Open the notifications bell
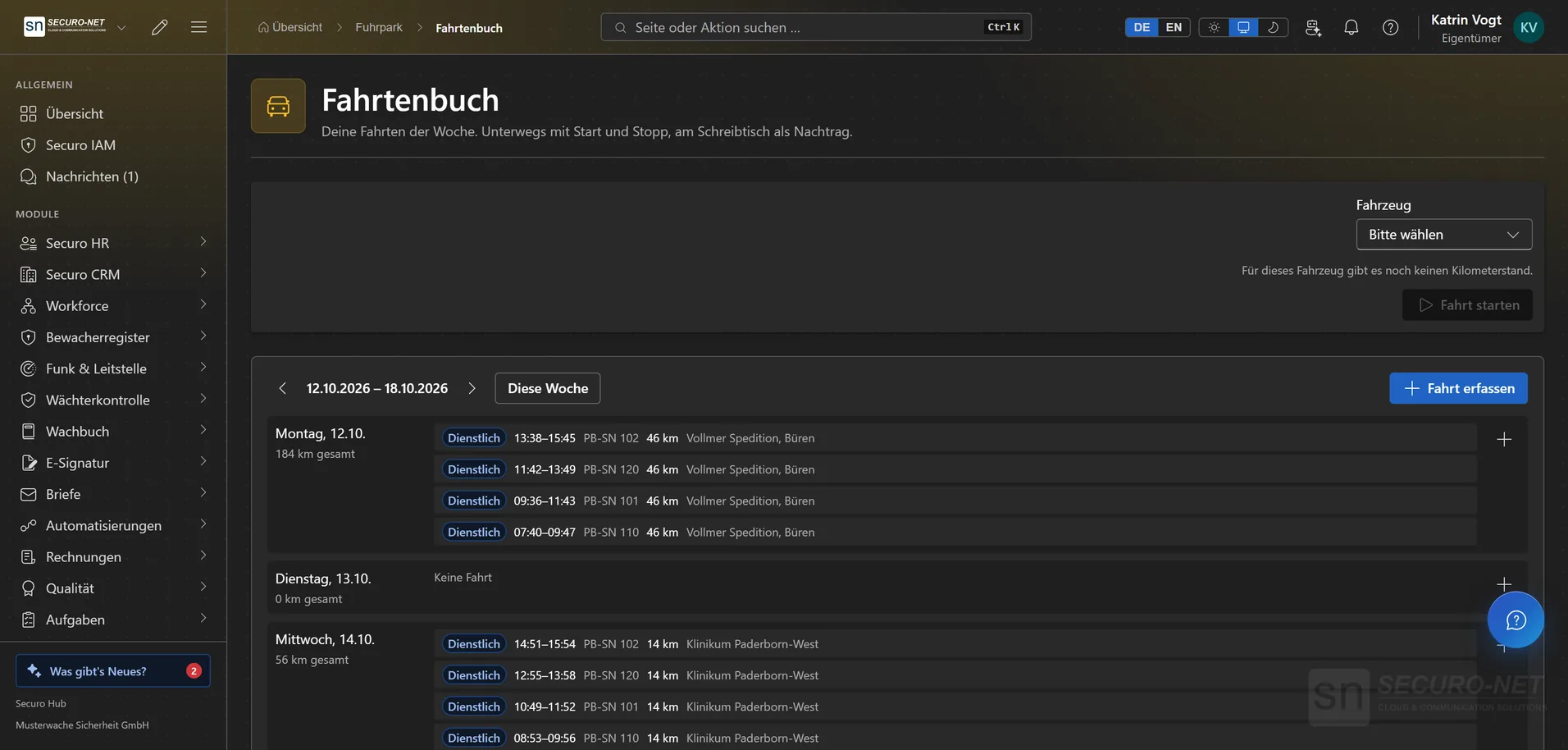 coord(1351,27)
